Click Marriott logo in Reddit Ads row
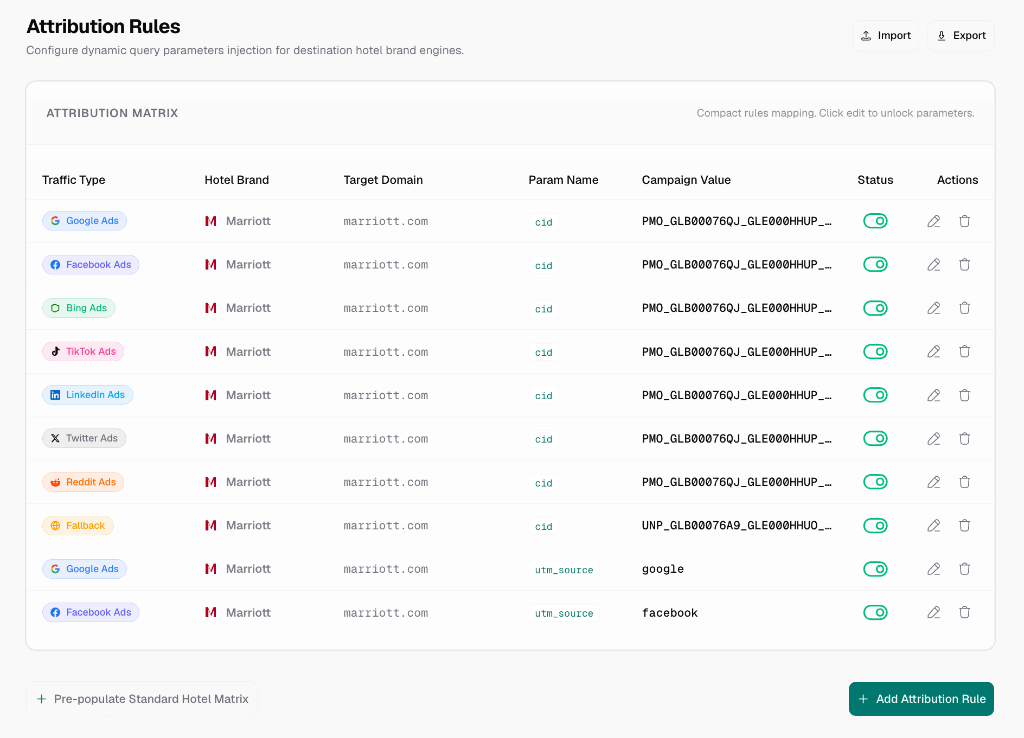Screen dimensions: 1024x738 210,482
